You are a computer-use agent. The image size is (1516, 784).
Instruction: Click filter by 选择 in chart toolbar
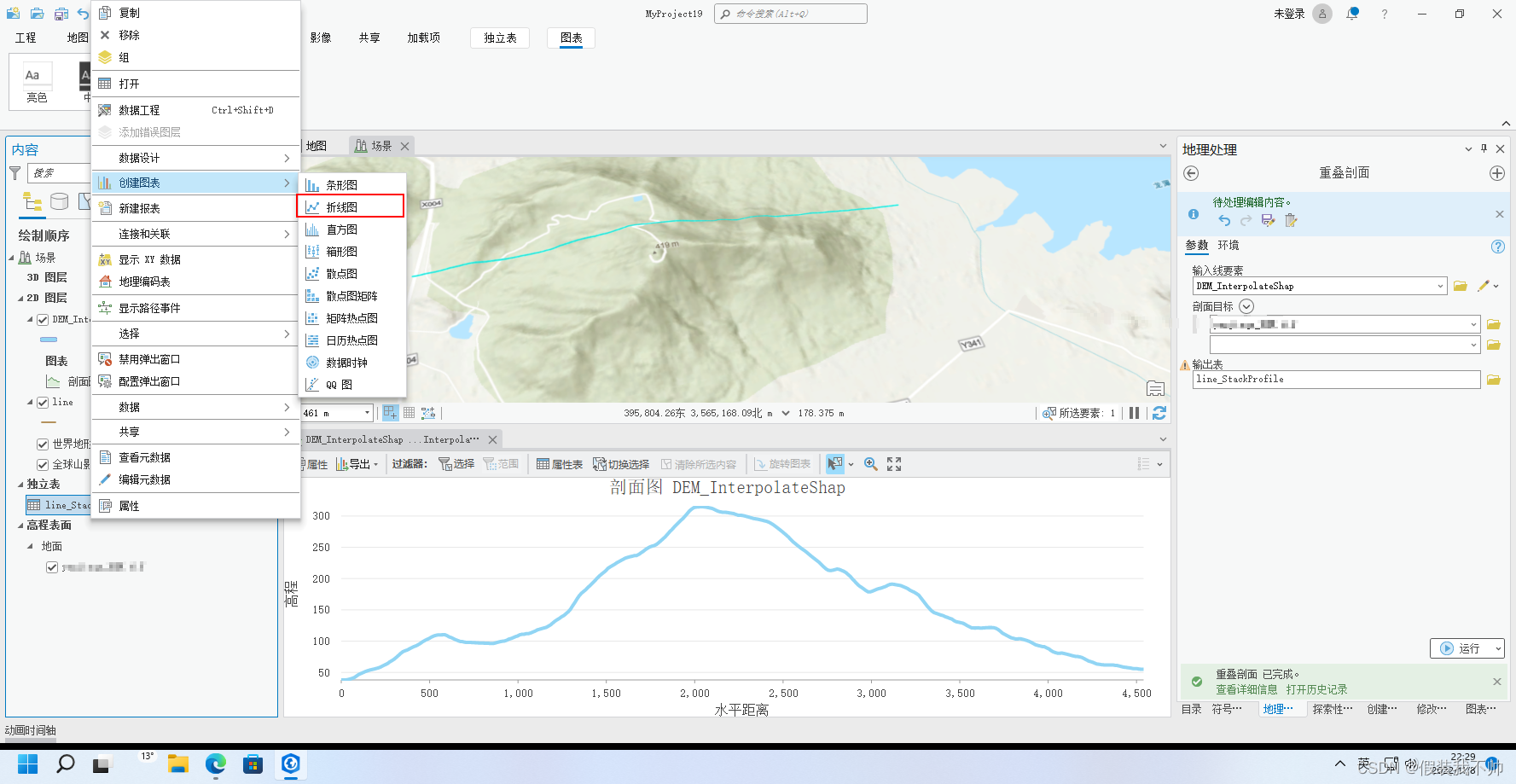456,464
